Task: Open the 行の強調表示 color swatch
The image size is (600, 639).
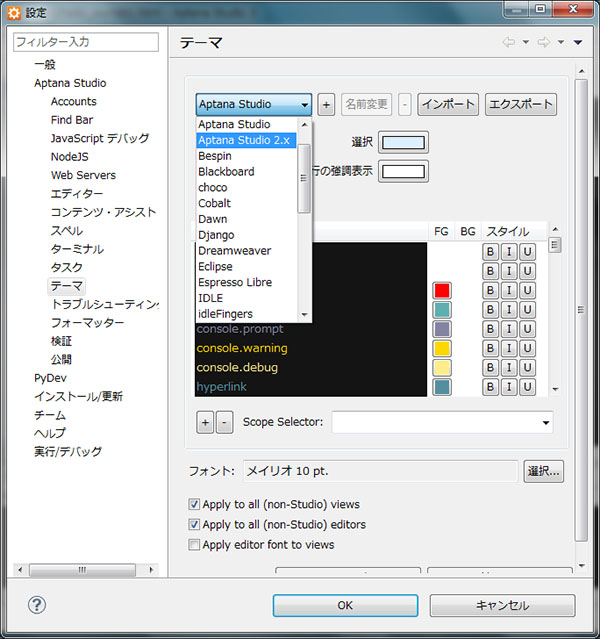Action: pyautogui.click(x=403, y=172)
